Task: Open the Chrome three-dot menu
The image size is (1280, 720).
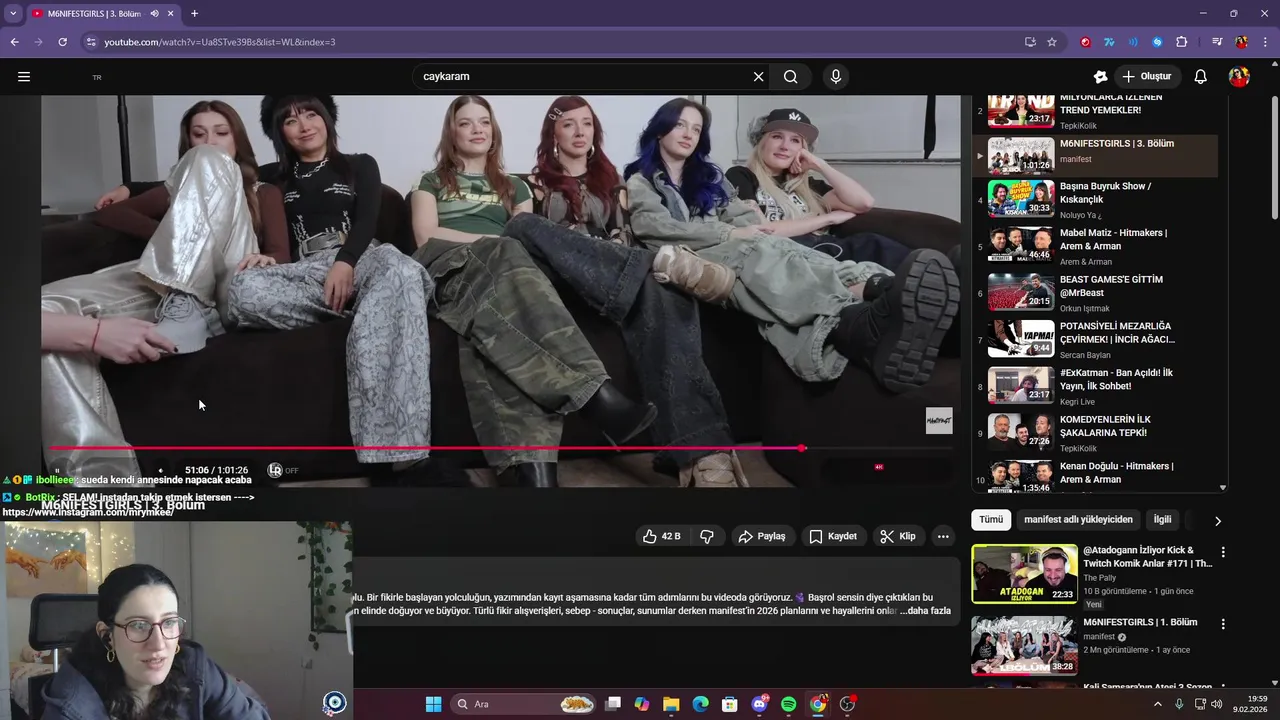Action: 1265,42
